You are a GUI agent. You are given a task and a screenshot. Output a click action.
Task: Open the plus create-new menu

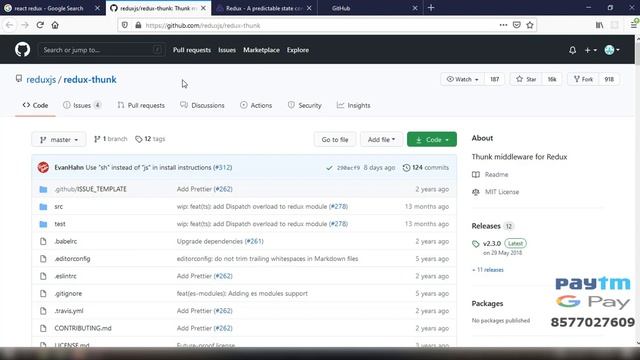590,50
